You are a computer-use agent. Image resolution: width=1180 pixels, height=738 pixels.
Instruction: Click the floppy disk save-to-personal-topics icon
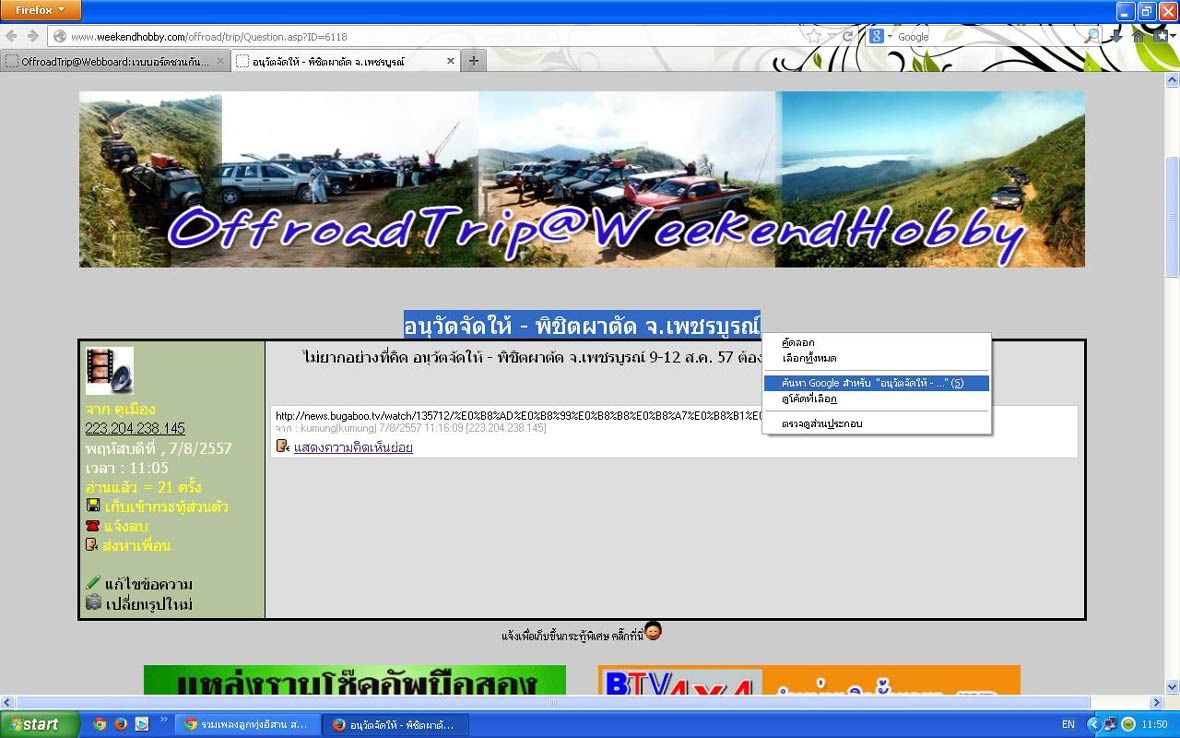[93, 506]
